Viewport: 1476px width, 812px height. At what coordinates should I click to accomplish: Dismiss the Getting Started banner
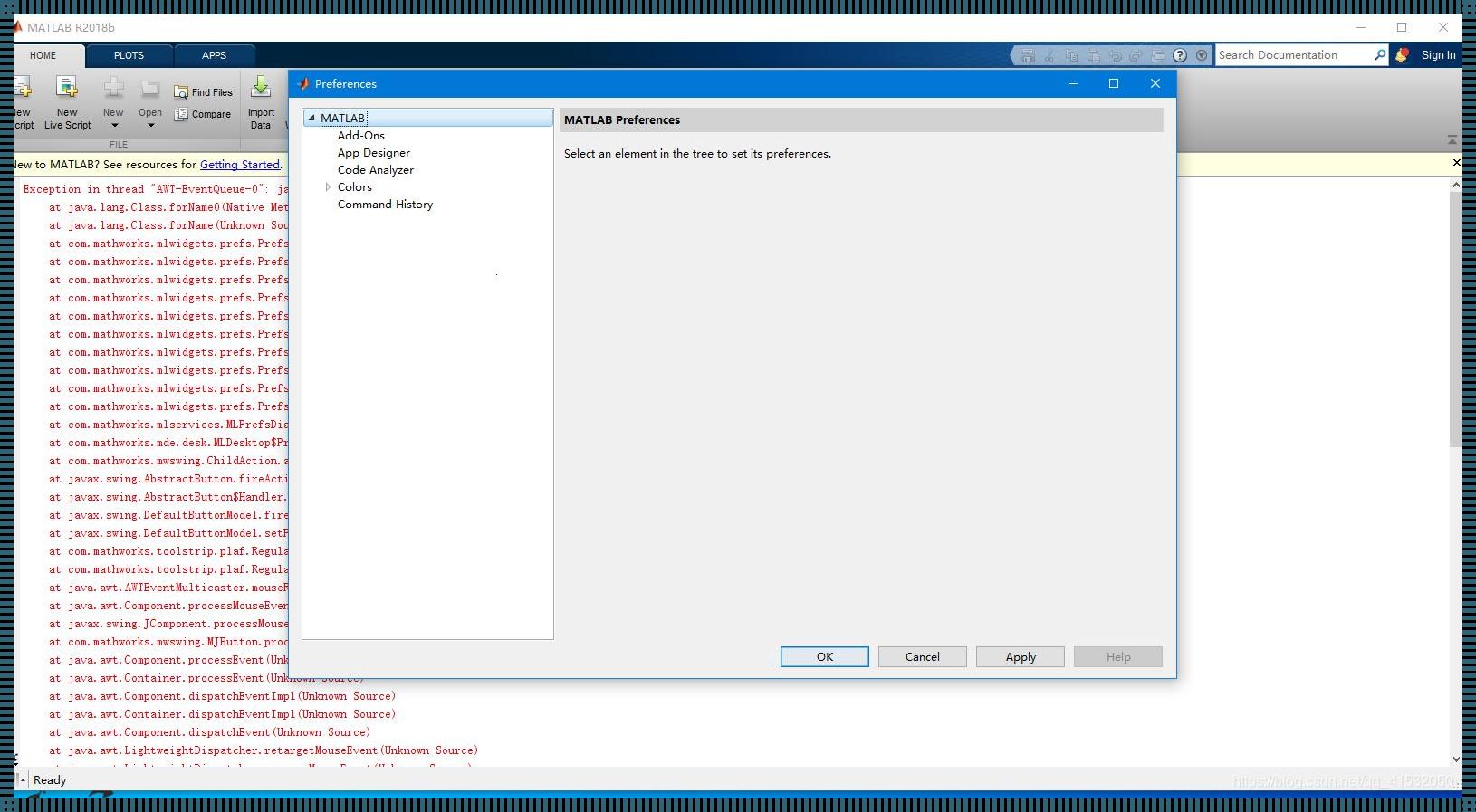click(x=1456, y=163)
